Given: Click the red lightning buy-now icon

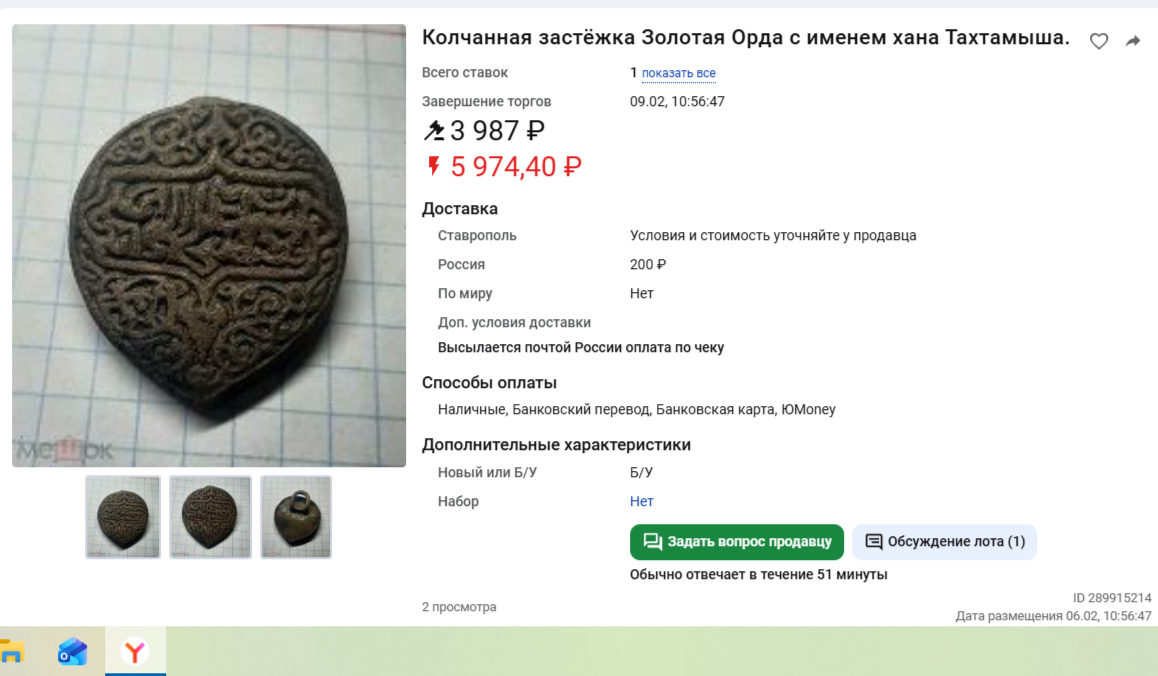Looking at the screenshot, I should pyautogui.click(x=434, y=165).
